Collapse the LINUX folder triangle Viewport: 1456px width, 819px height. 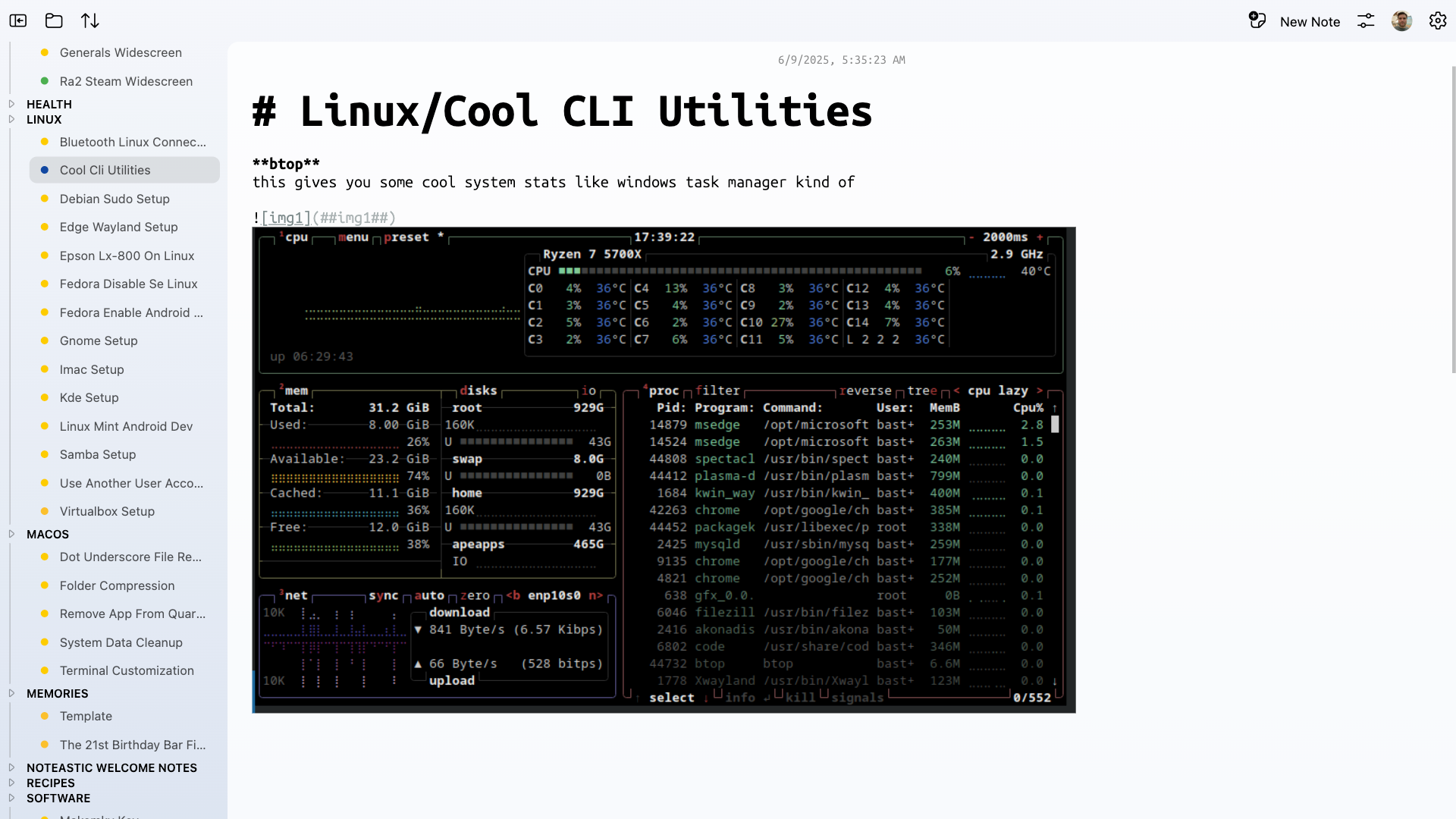pyautogui.click(x=11, y=119)
